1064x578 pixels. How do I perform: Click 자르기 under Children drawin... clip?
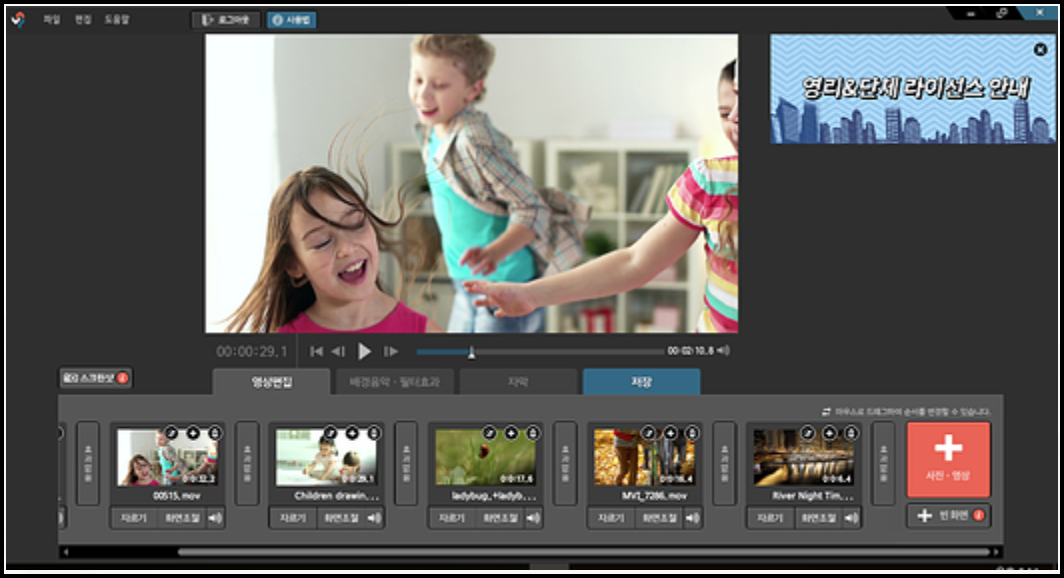292,518
